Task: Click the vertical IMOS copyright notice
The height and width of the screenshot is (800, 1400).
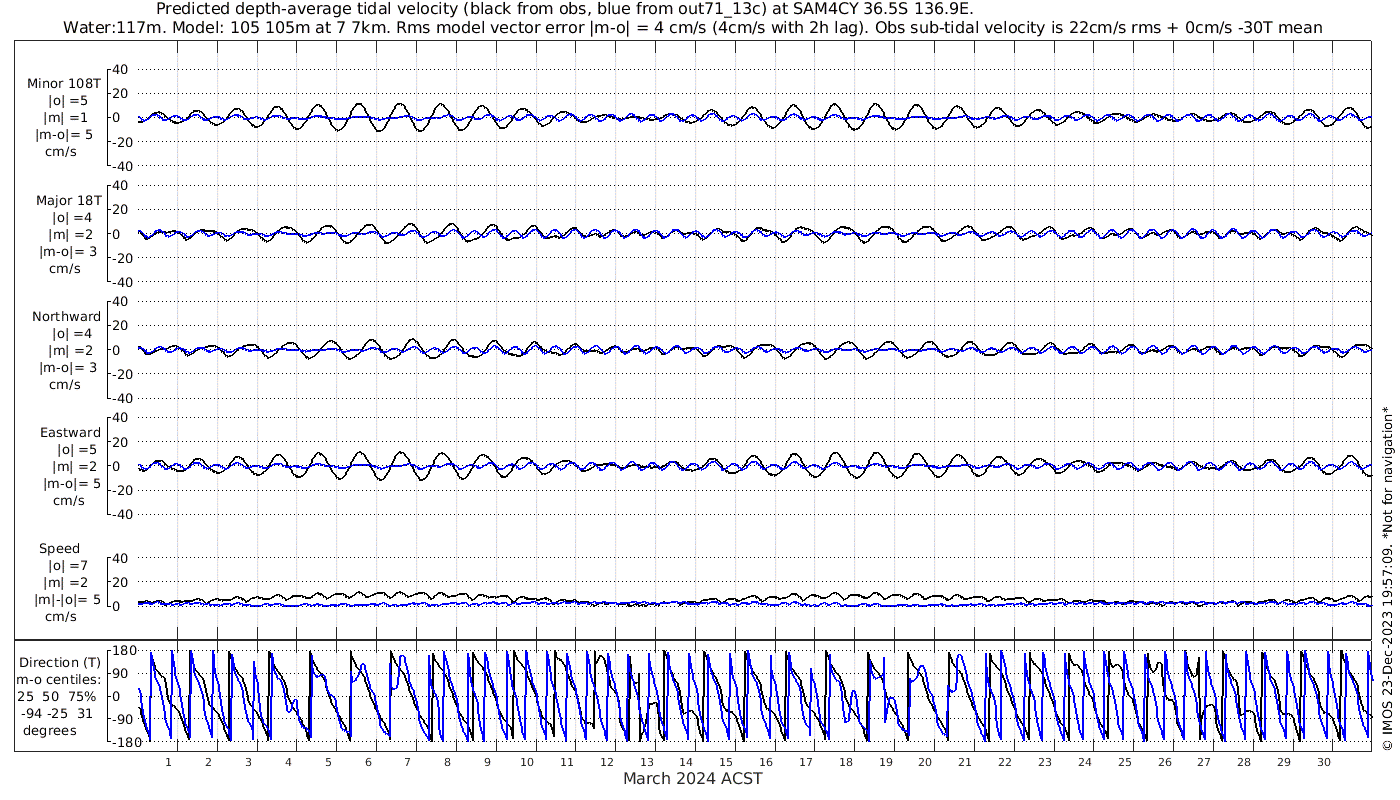Action: click(x=1387, y=578)
